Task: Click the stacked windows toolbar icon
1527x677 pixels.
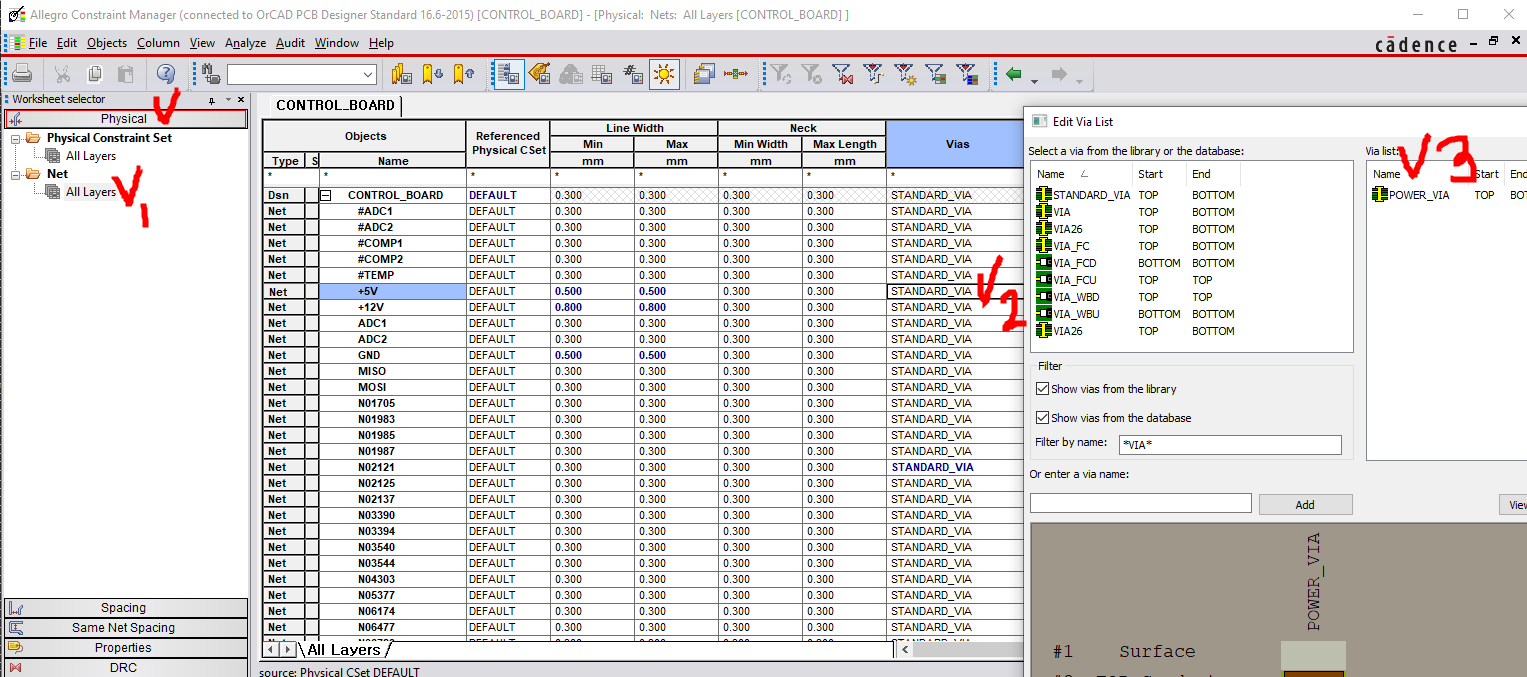Action: (x=704, y=74)
